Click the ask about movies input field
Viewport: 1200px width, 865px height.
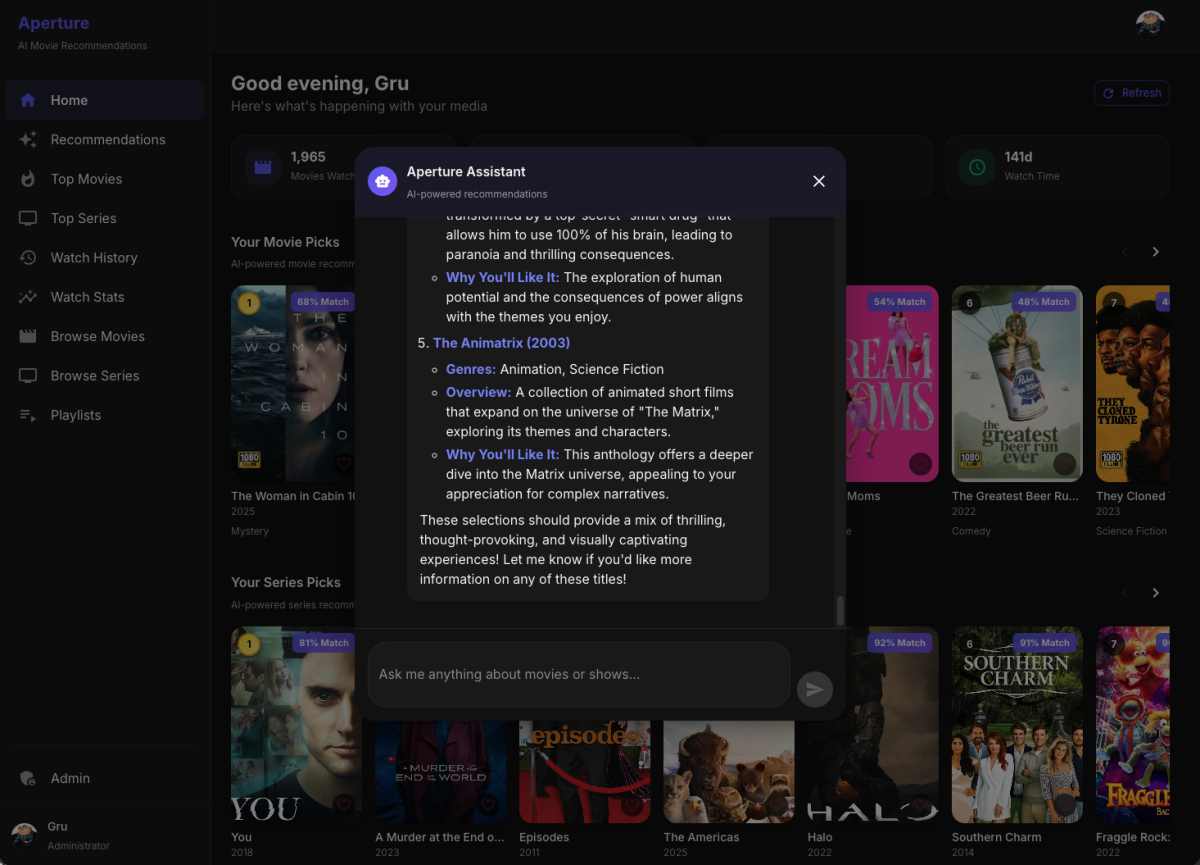578,674
